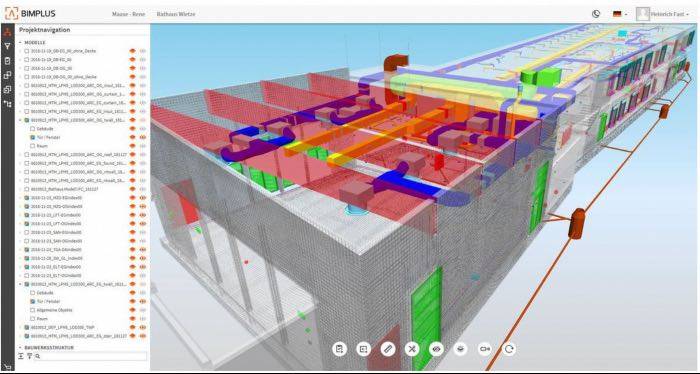The width and height of the screenshot is (700, 374).
Task: Uncheck the LFT-OGIndex00 model checkbox
Action: point(27,224)
